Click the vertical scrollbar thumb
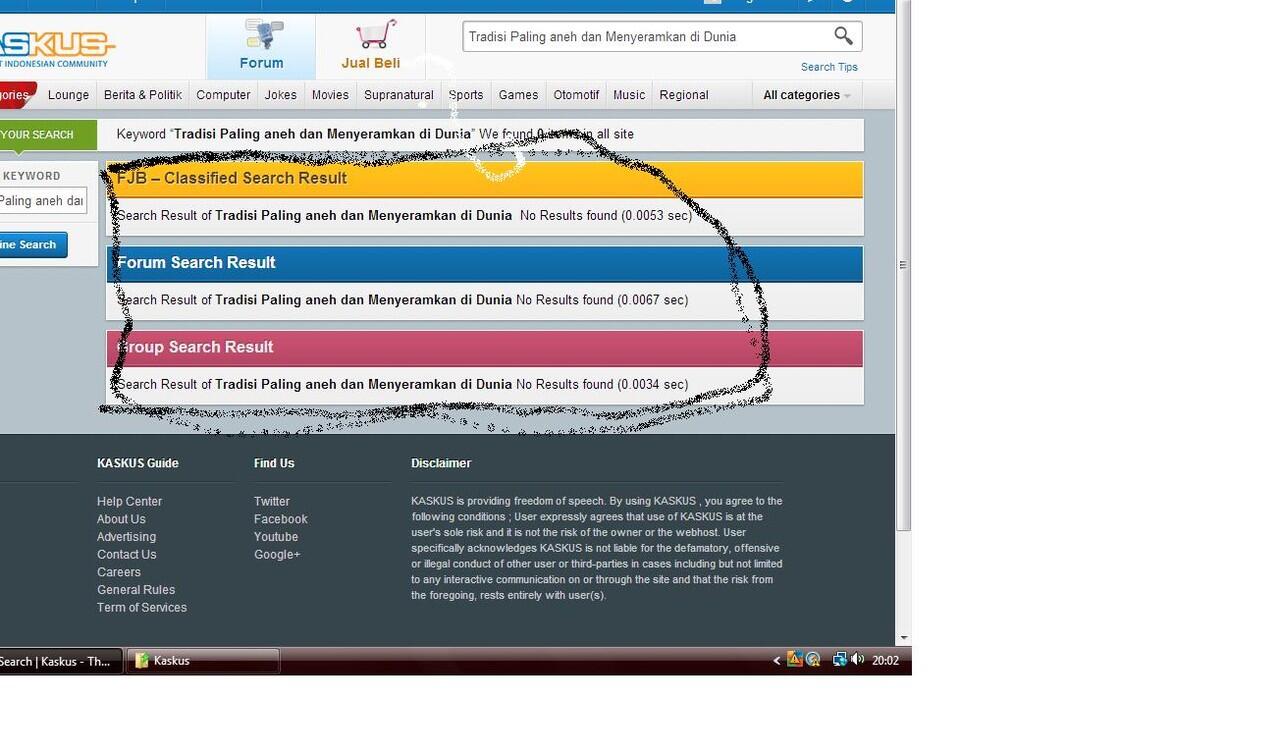Viewport: 1280px width, 754px height. (x=904, y=267)
